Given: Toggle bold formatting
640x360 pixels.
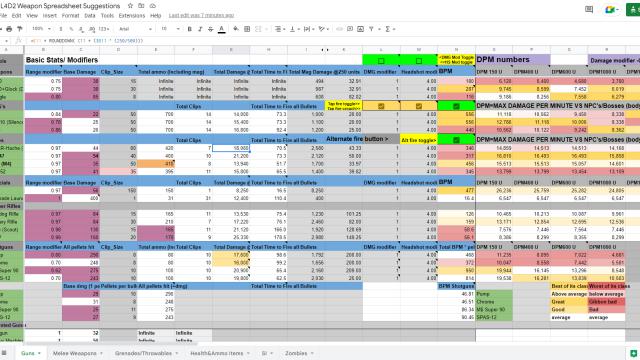Looking at the screenshot, I should 189,29.
